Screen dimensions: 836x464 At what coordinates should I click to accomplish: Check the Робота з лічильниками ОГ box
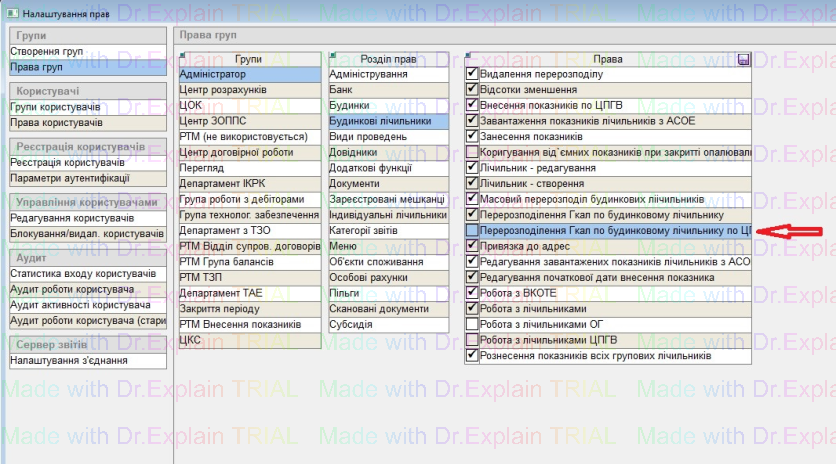pos(472,324)
